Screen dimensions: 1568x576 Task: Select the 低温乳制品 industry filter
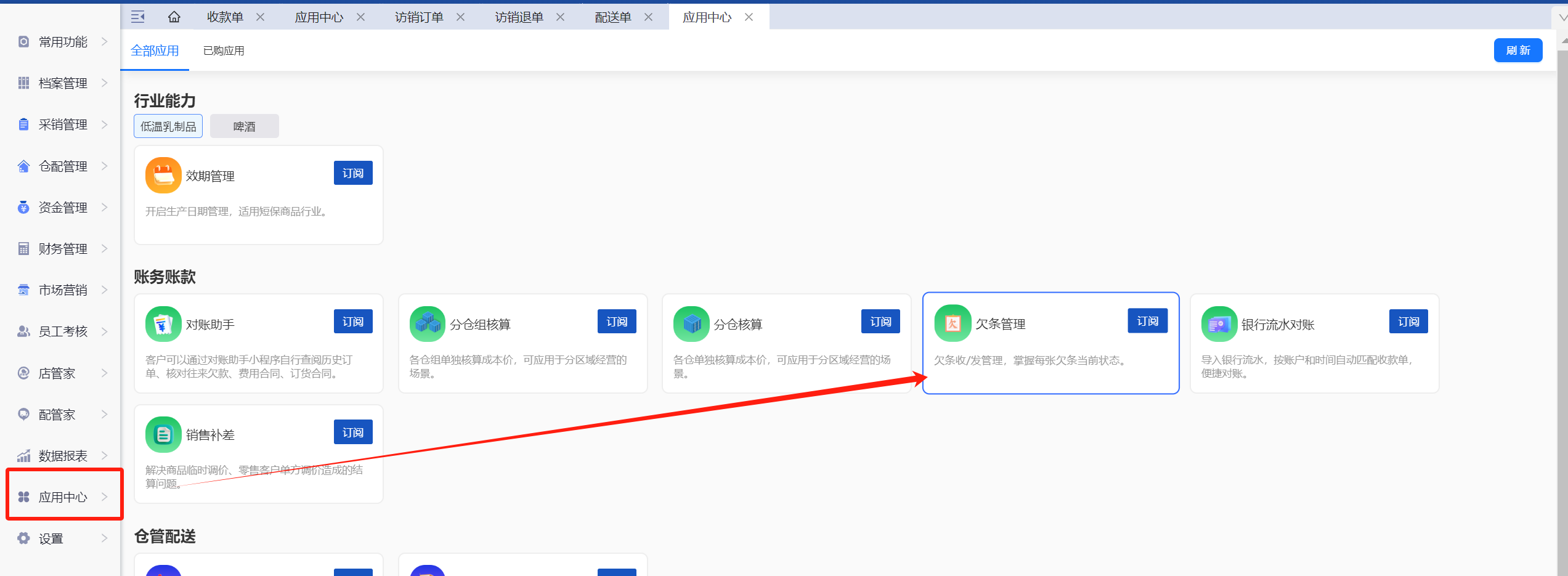point(168,126)
